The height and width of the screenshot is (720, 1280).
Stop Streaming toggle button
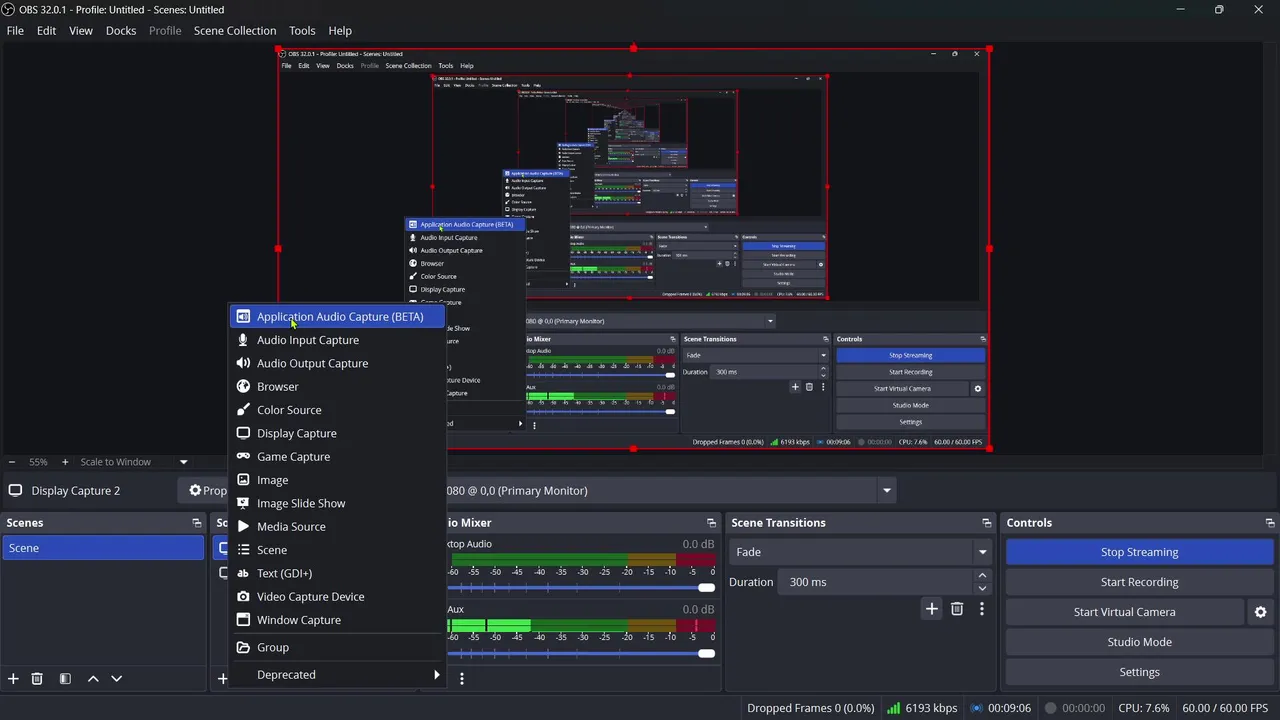pos(1139,552)
